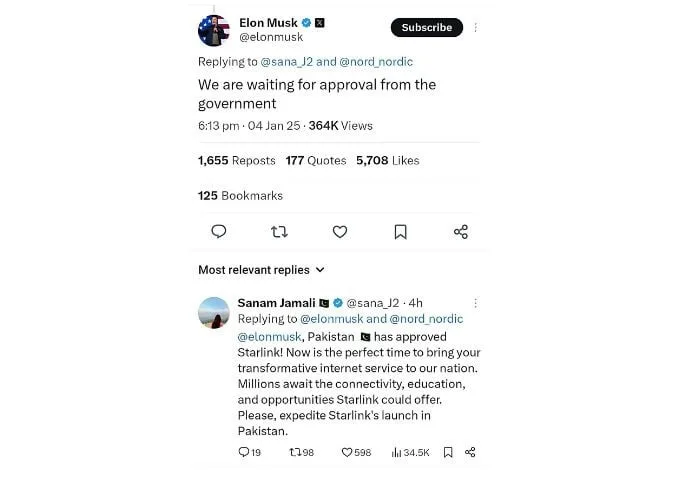Repost Sanam Jamali's reply
This screenshot has height=480, width=680.
[295, 452]
